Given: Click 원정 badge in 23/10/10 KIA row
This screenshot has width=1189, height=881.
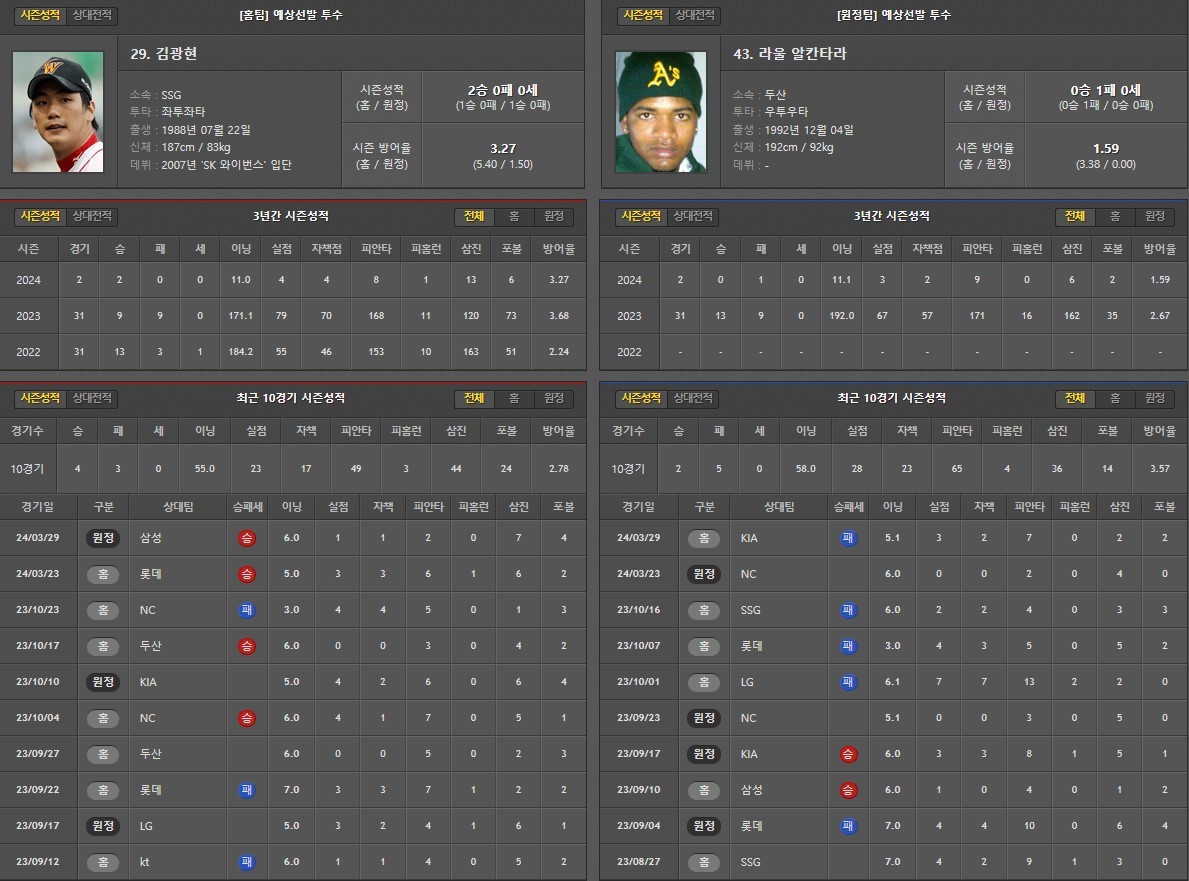Looking at the screenshot, I should coord(103,682).
